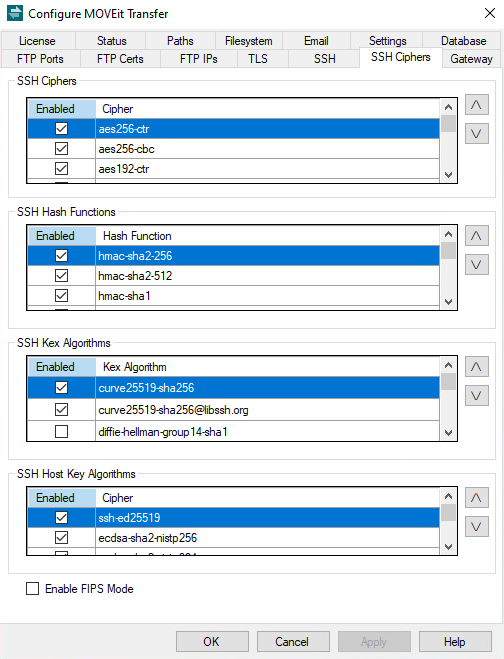The image size is (504, 659).
Task: Select the ecdsa-sha2-nistp256 host key row
Action: pos(233,538)
